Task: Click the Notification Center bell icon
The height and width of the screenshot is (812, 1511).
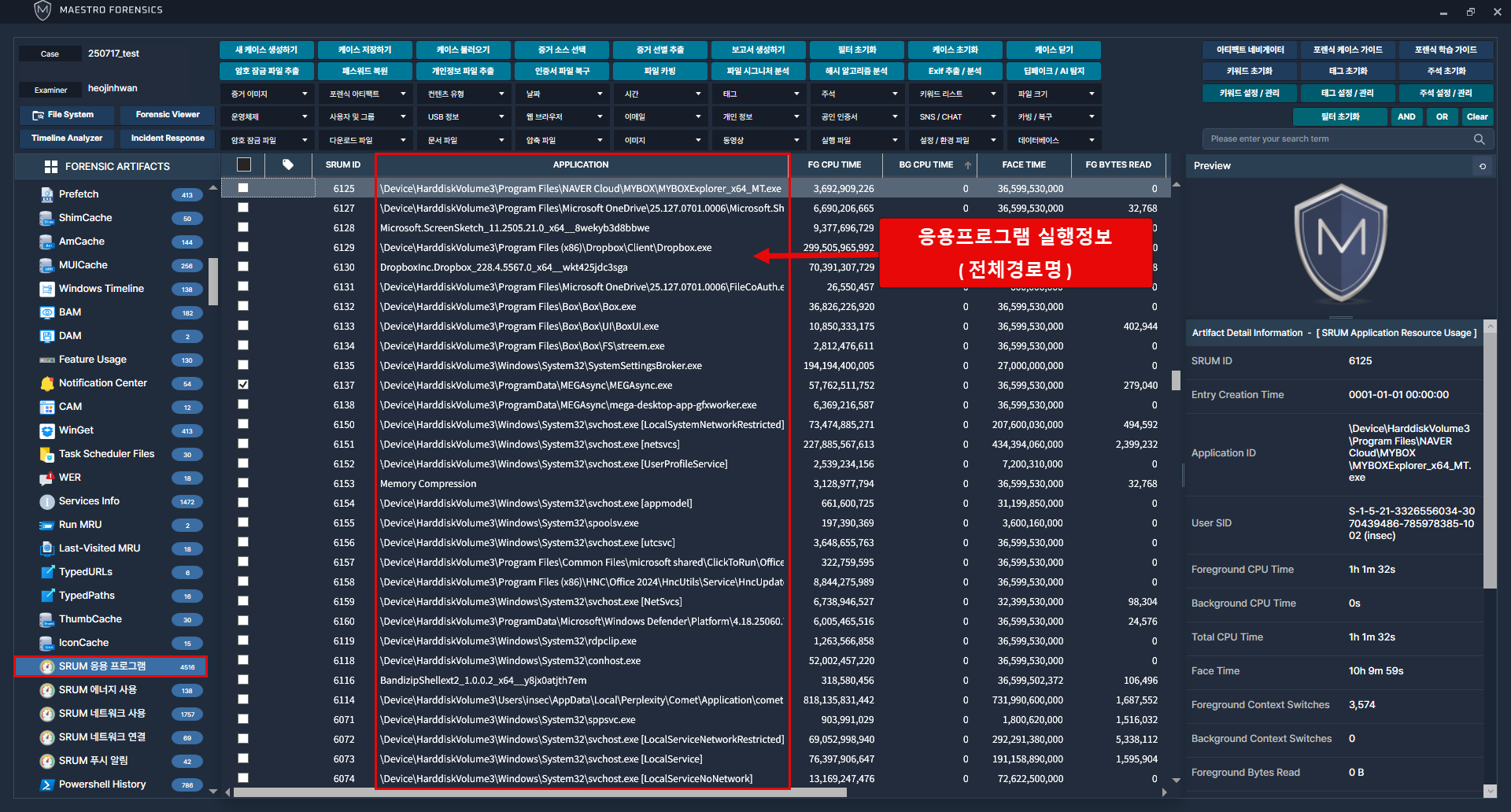Action: click(x=46, y=383)
